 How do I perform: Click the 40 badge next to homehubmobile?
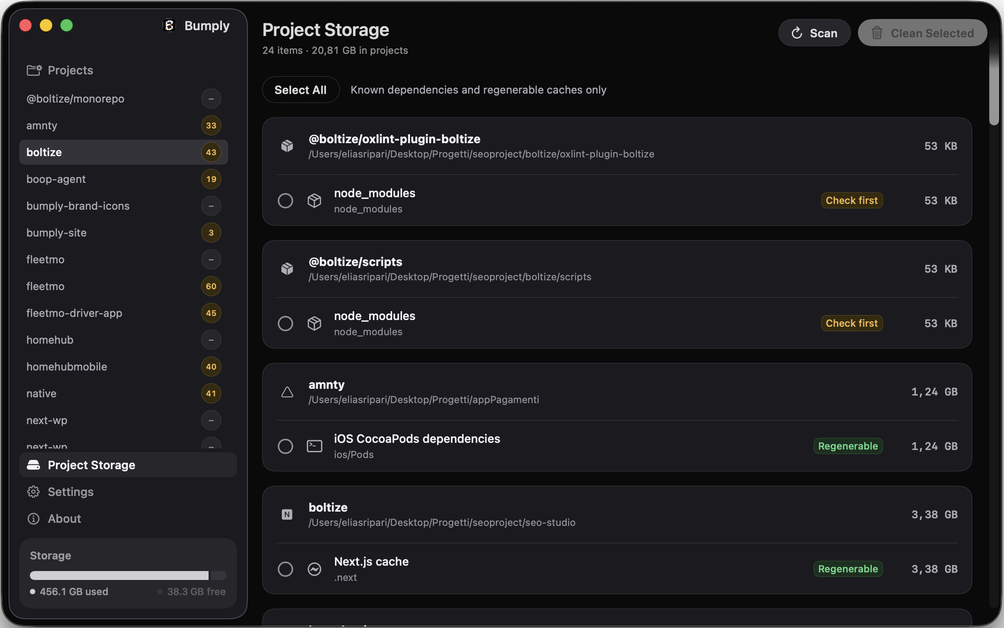pos(211,367)
